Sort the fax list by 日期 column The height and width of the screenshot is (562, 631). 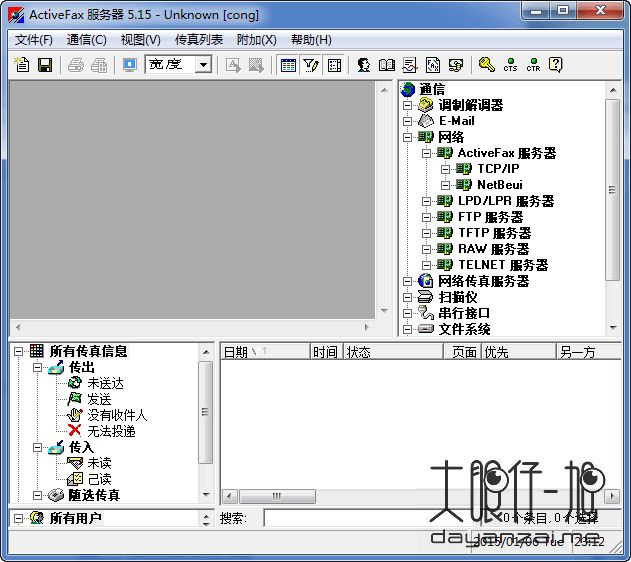266,352
